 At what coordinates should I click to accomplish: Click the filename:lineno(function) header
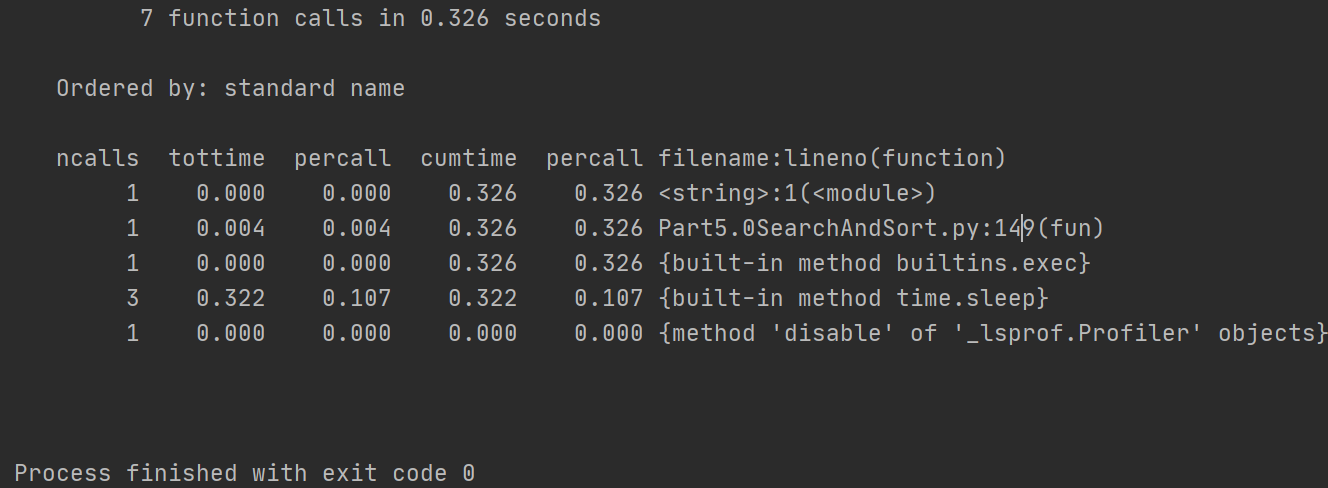point(832,158)
